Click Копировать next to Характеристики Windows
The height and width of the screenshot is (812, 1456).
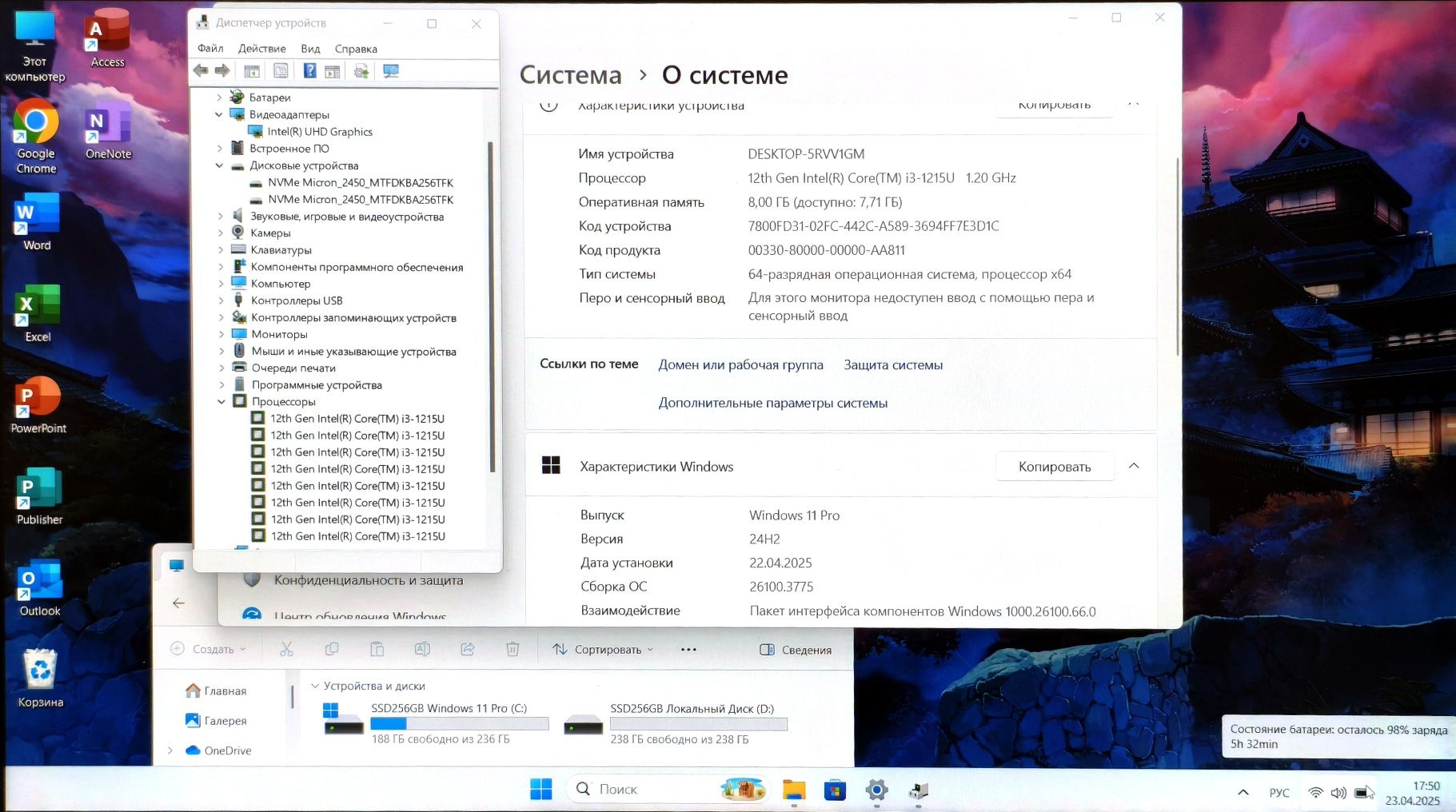pyautogui.click(x=1055, y=466)
